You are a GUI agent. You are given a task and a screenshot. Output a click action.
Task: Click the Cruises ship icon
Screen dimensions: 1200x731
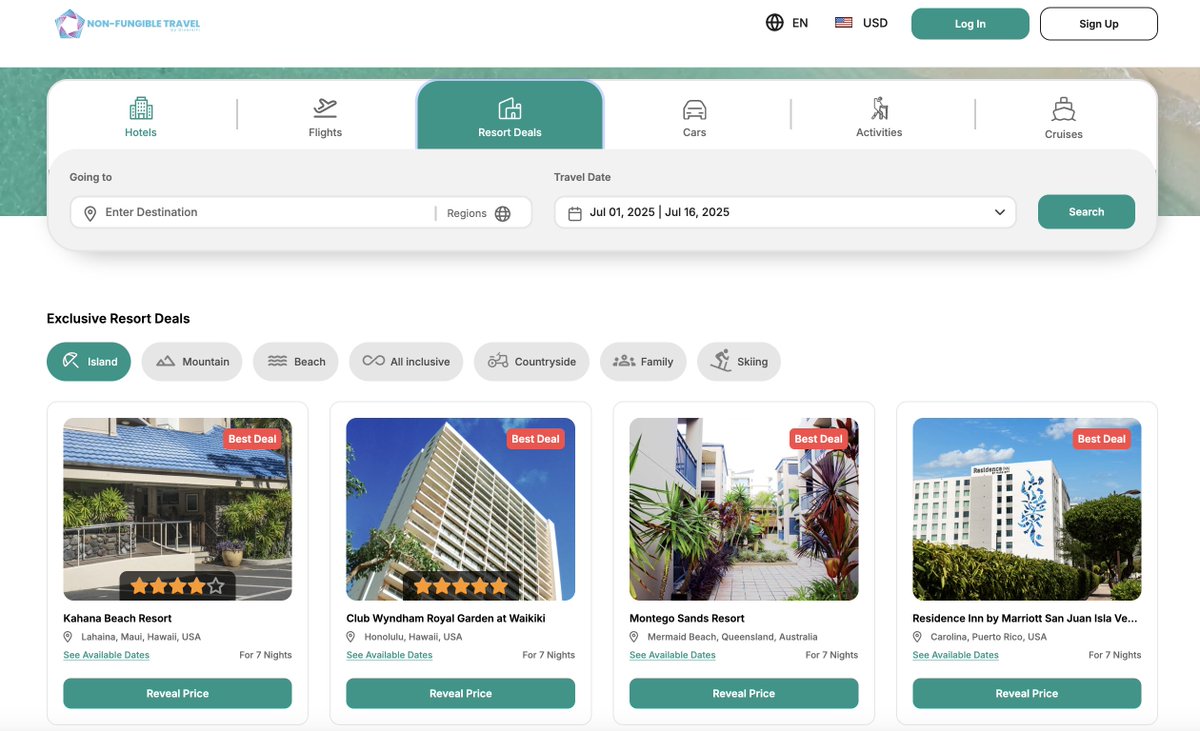[x=1064, y=109]
